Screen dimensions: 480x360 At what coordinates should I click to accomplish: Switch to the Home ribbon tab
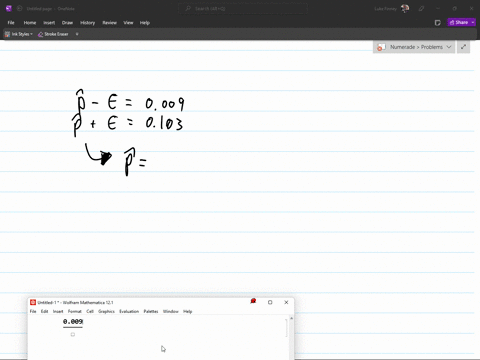30,23
